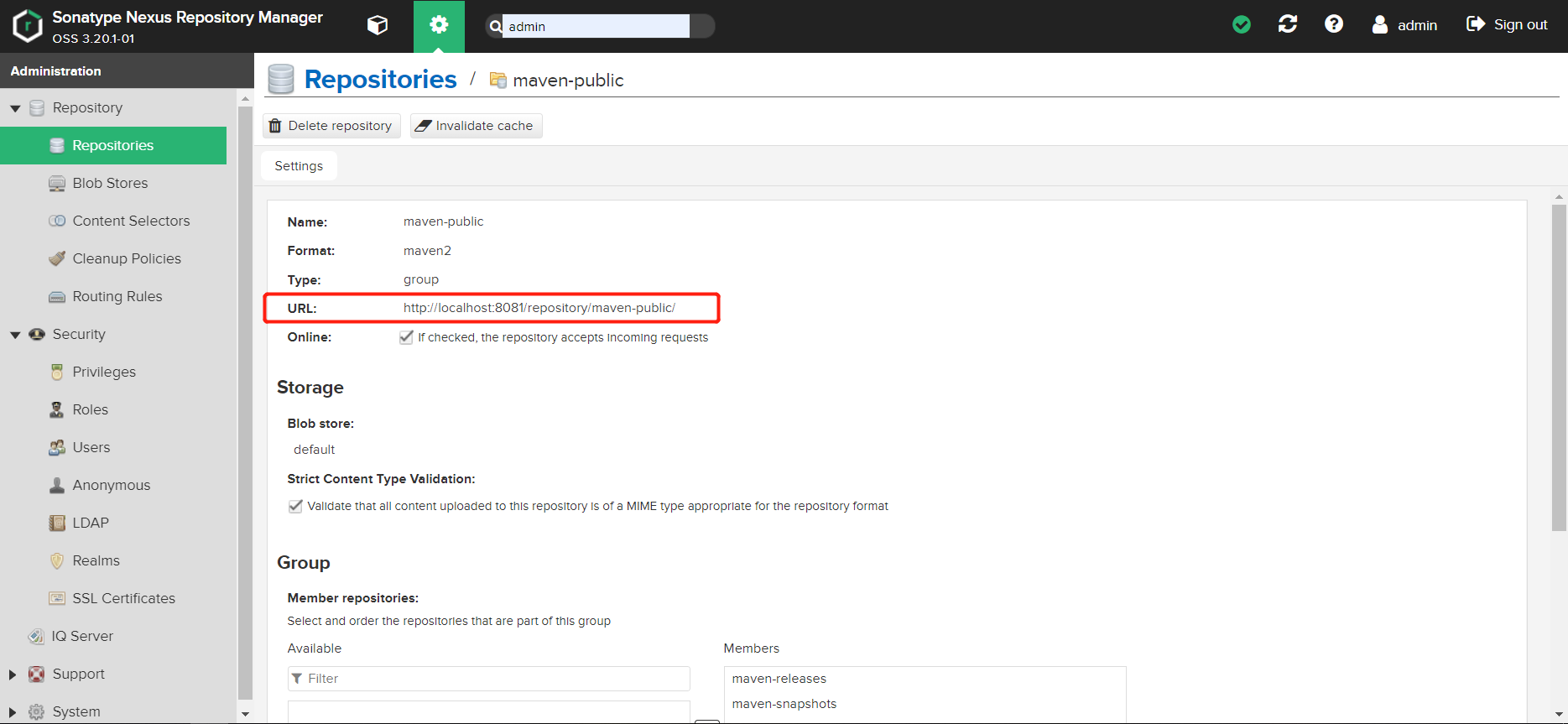Click the main panel vertical scrollbar
This screenshot has height=724, width=1568.
[x=1559, y=367]
